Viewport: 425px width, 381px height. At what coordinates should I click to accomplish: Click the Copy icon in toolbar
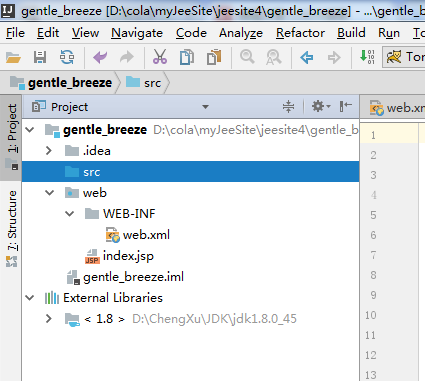click(x=187, y=57)
